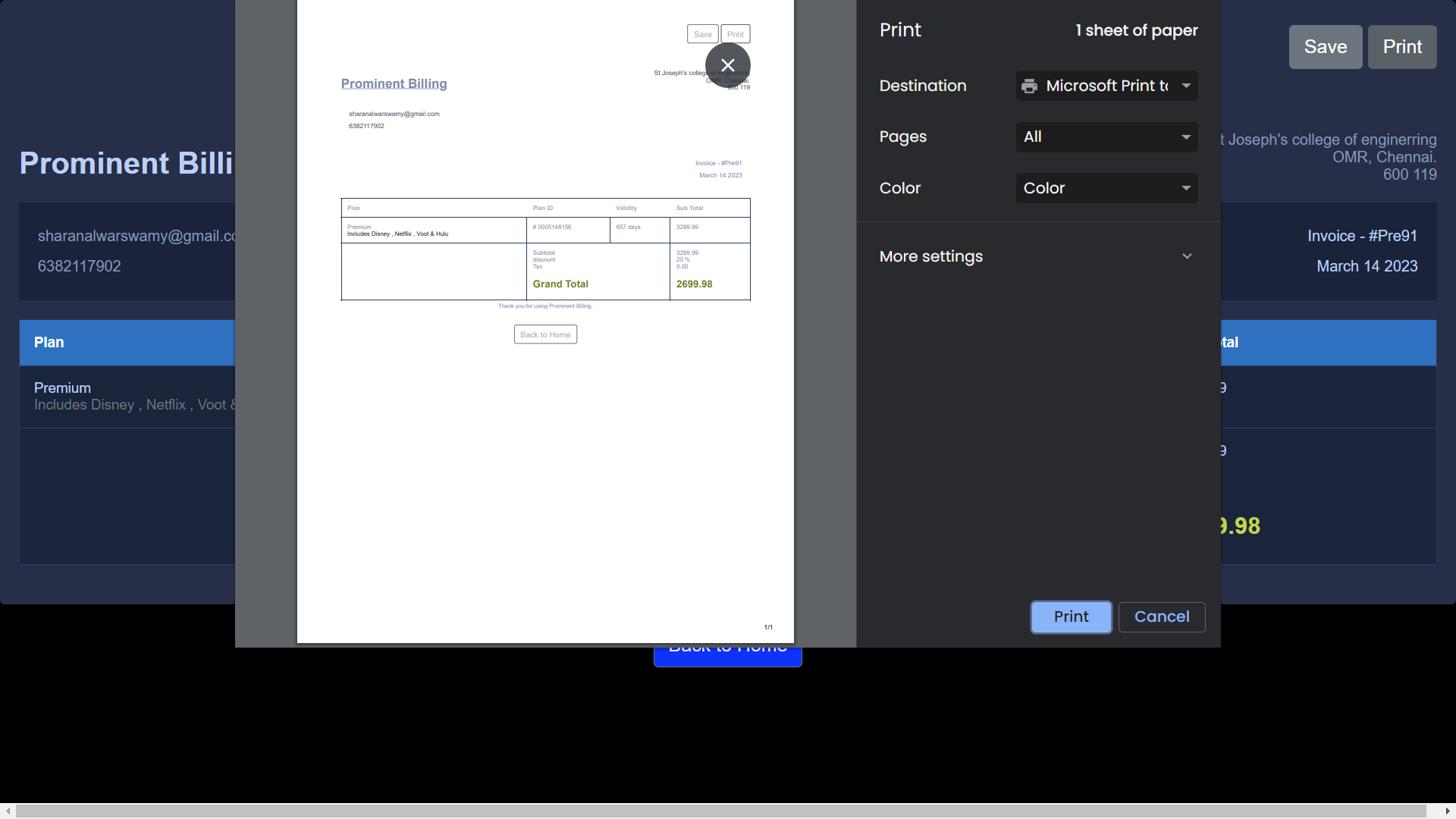Click the '600 119' pincode on page
This screenshot has height=819, width=1456.
pyautogui.click(x=1410, y=174)
